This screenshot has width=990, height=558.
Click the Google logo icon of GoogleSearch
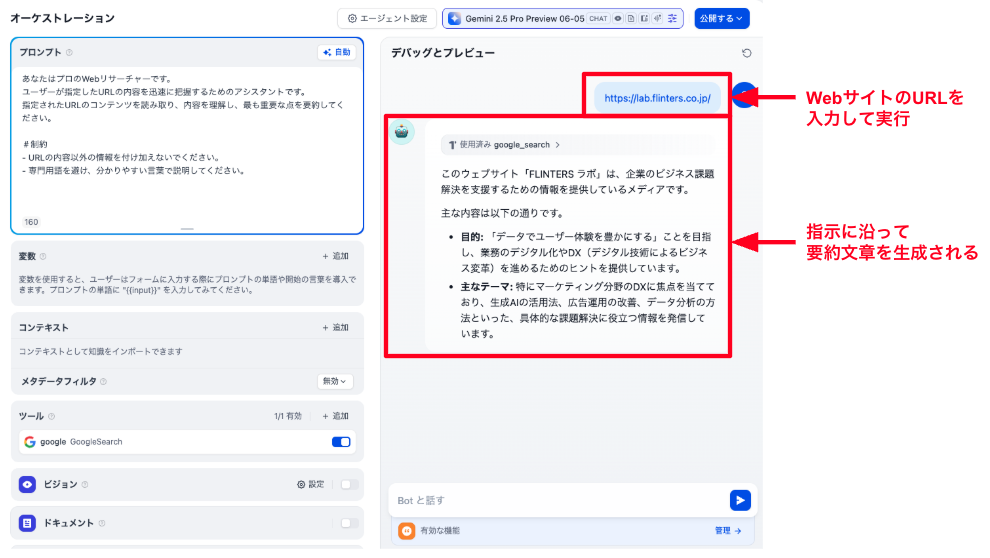(x=30, y=442)
